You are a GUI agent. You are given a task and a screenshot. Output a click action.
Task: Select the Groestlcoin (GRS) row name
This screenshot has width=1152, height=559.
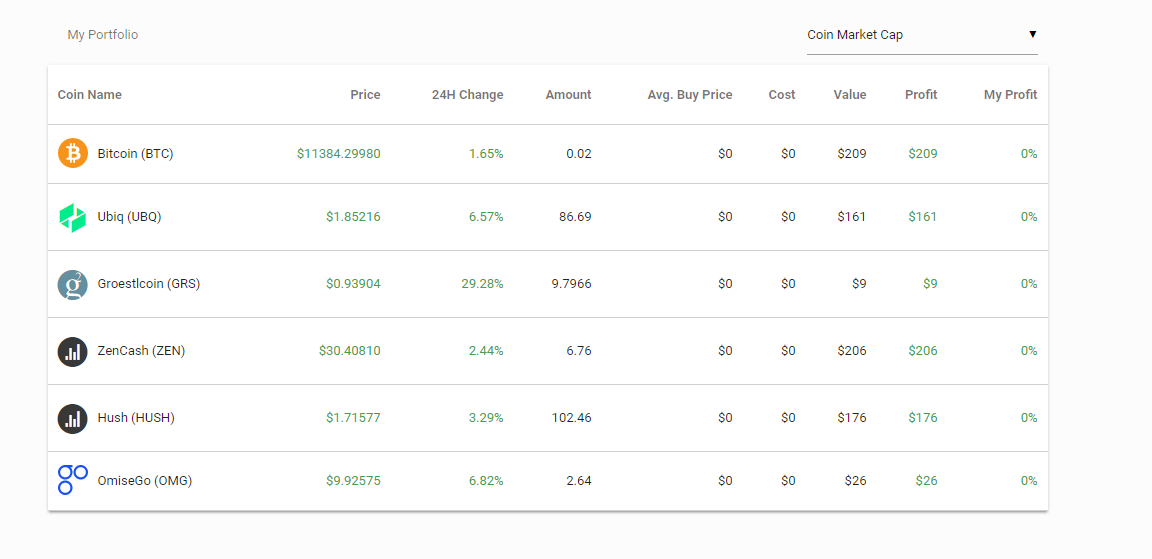(x=148, y=284)
